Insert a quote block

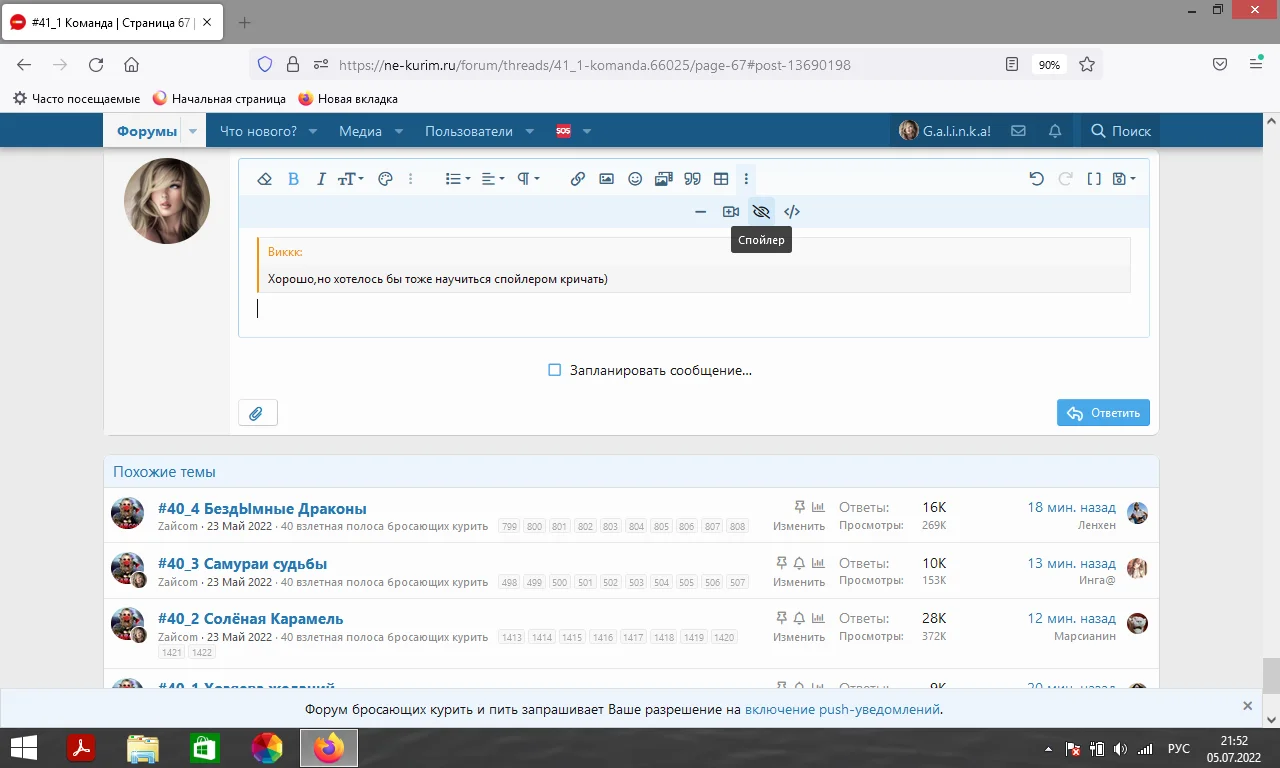(x=692, y=179)
